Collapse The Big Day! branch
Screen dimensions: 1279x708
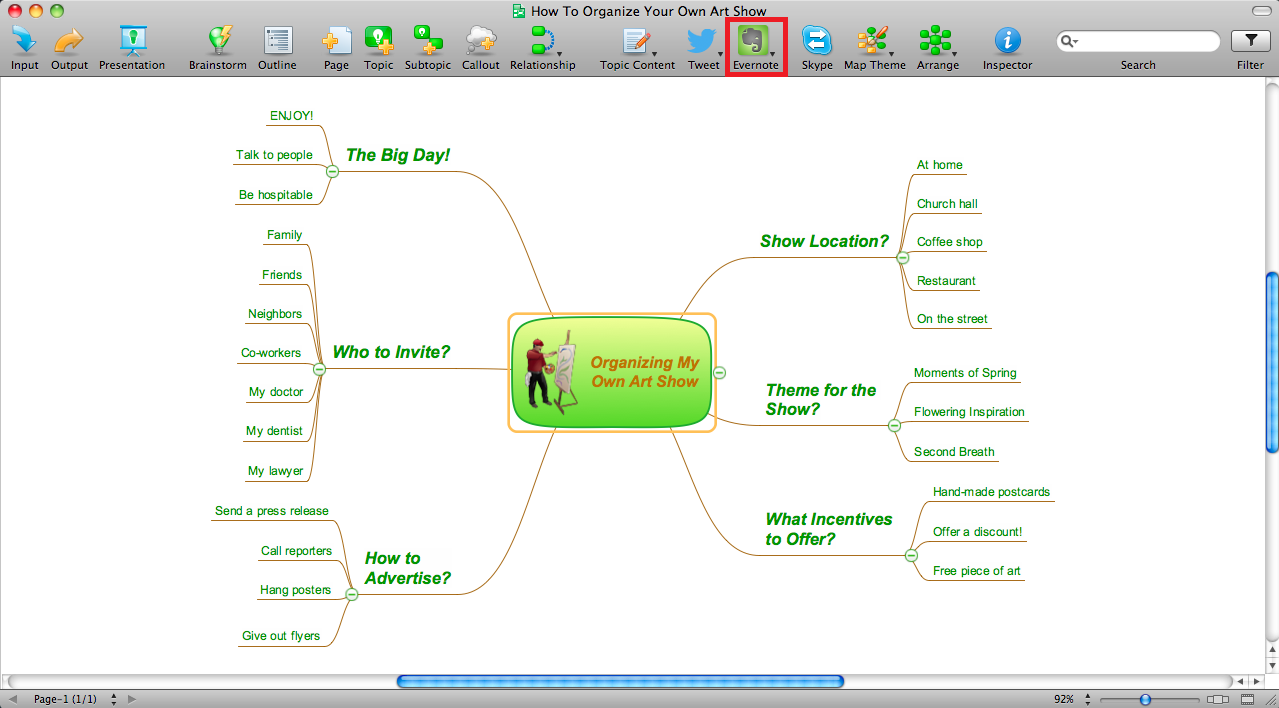(x=333, y=172)
